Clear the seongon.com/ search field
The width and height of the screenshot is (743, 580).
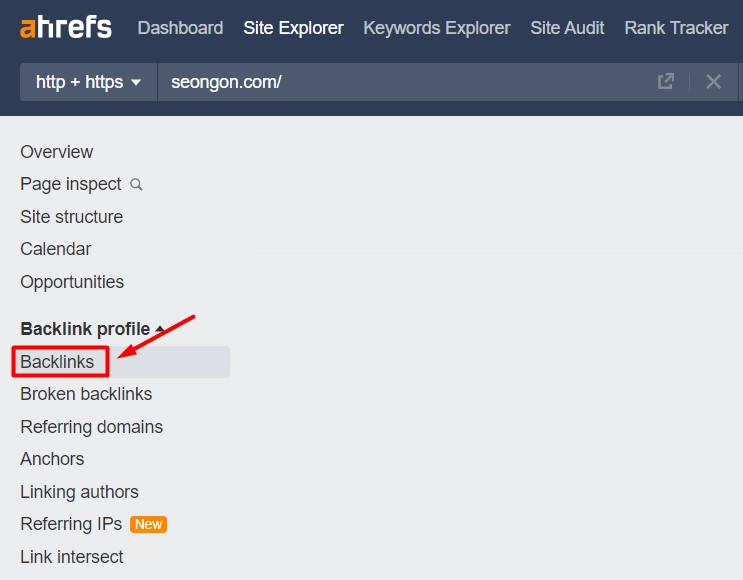pos(714,82)
